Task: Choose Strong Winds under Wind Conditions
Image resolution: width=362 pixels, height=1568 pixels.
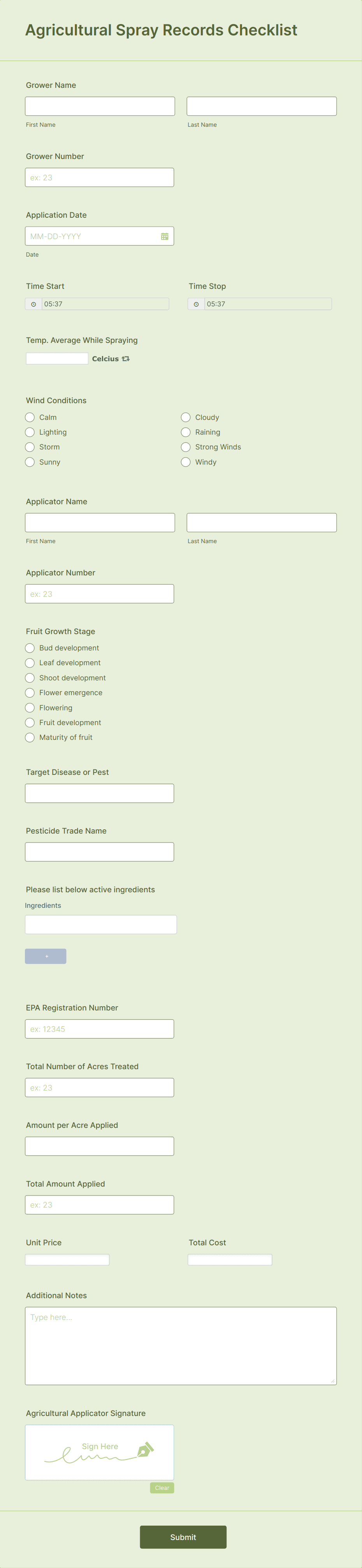Action: point(185,447)
